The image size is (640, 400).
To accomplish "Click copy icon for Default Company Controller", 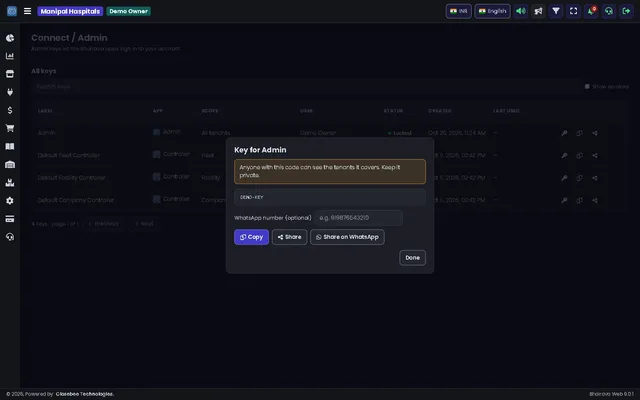I will point(579,200).
